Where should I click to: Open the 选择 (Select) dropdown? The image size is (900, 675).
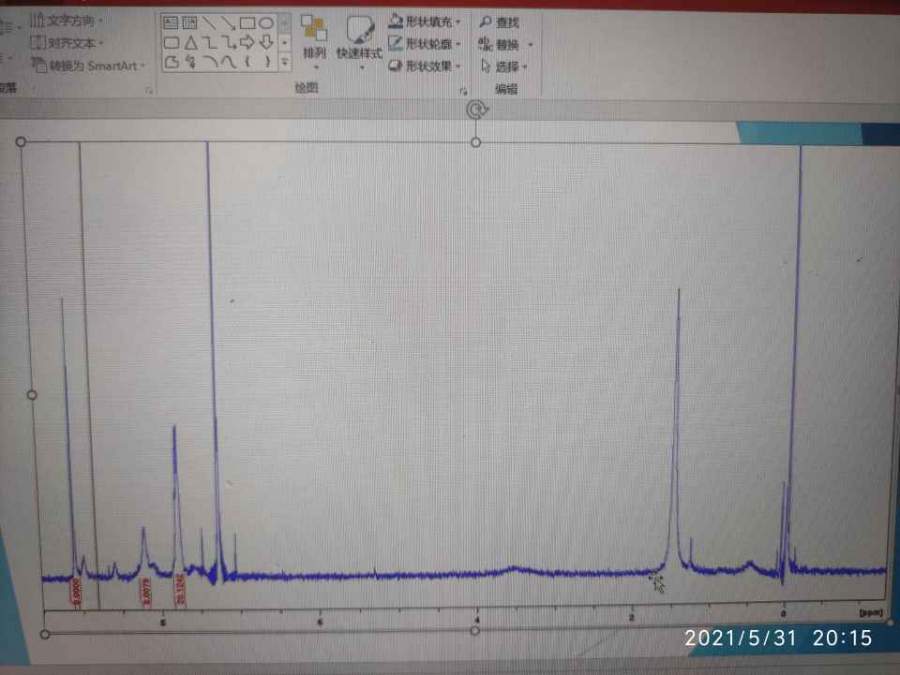coord(503,67)
